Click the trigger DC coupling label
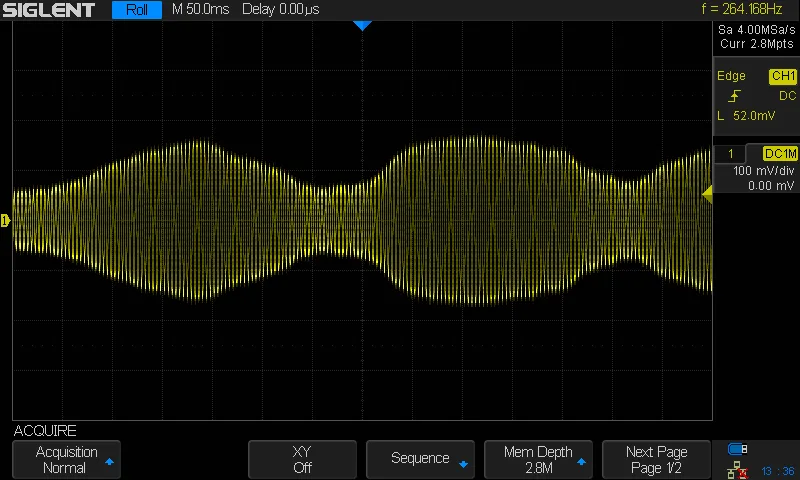This screenshot has height=480, width=800. tap(787, 96)
